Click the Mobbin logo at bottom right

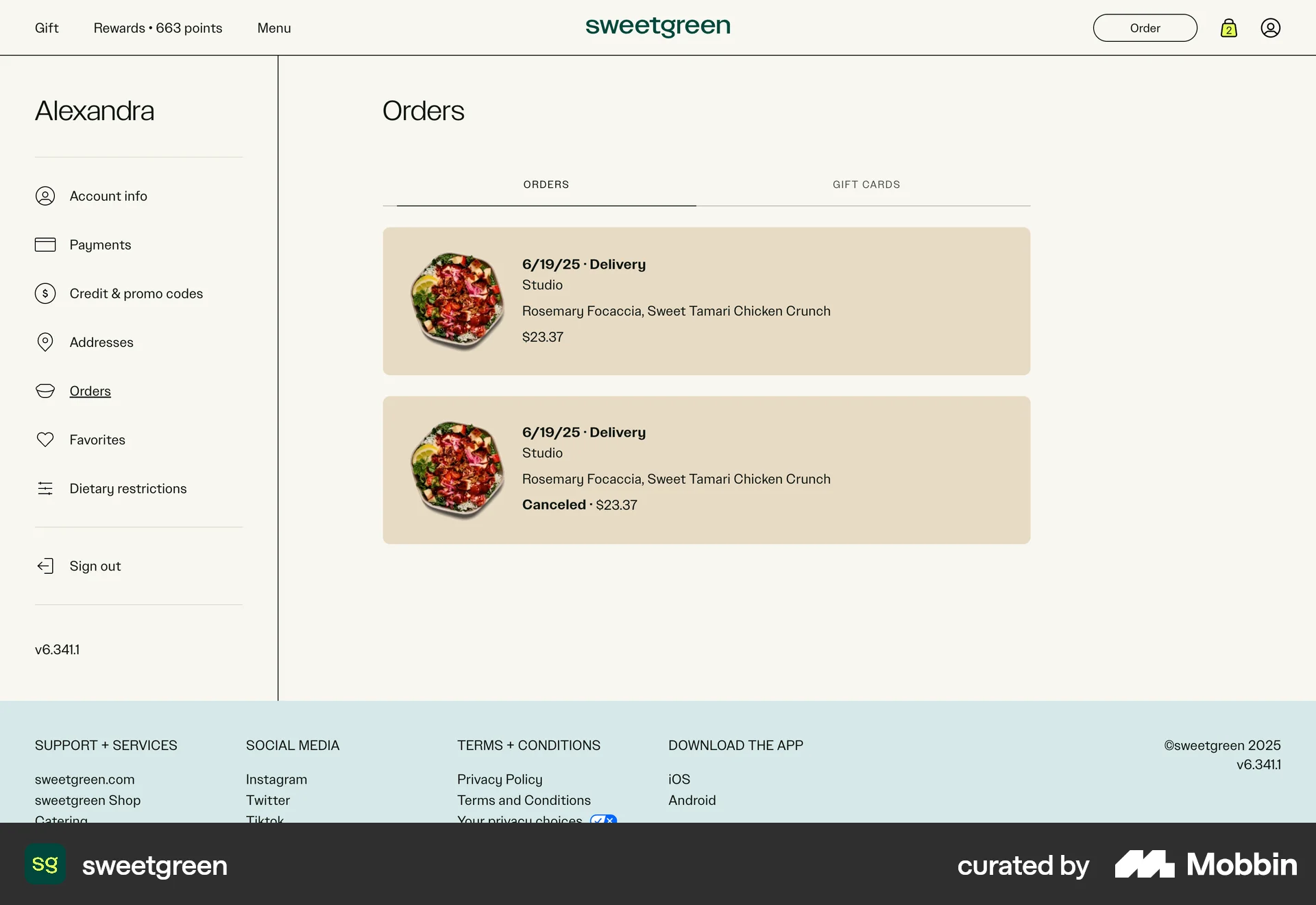click(1204, 865)
